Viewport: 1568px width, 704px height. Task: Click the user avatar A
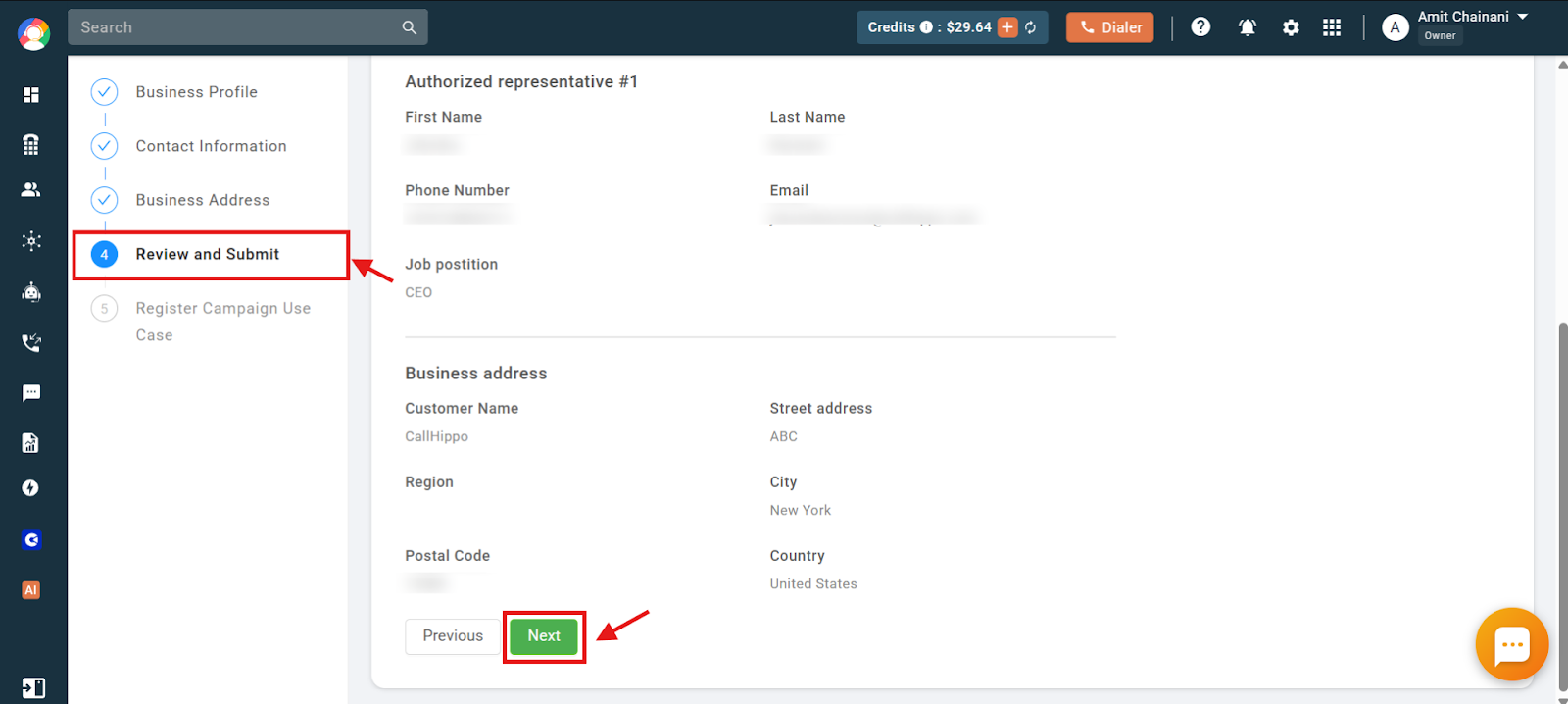[x=1396, y=27]
